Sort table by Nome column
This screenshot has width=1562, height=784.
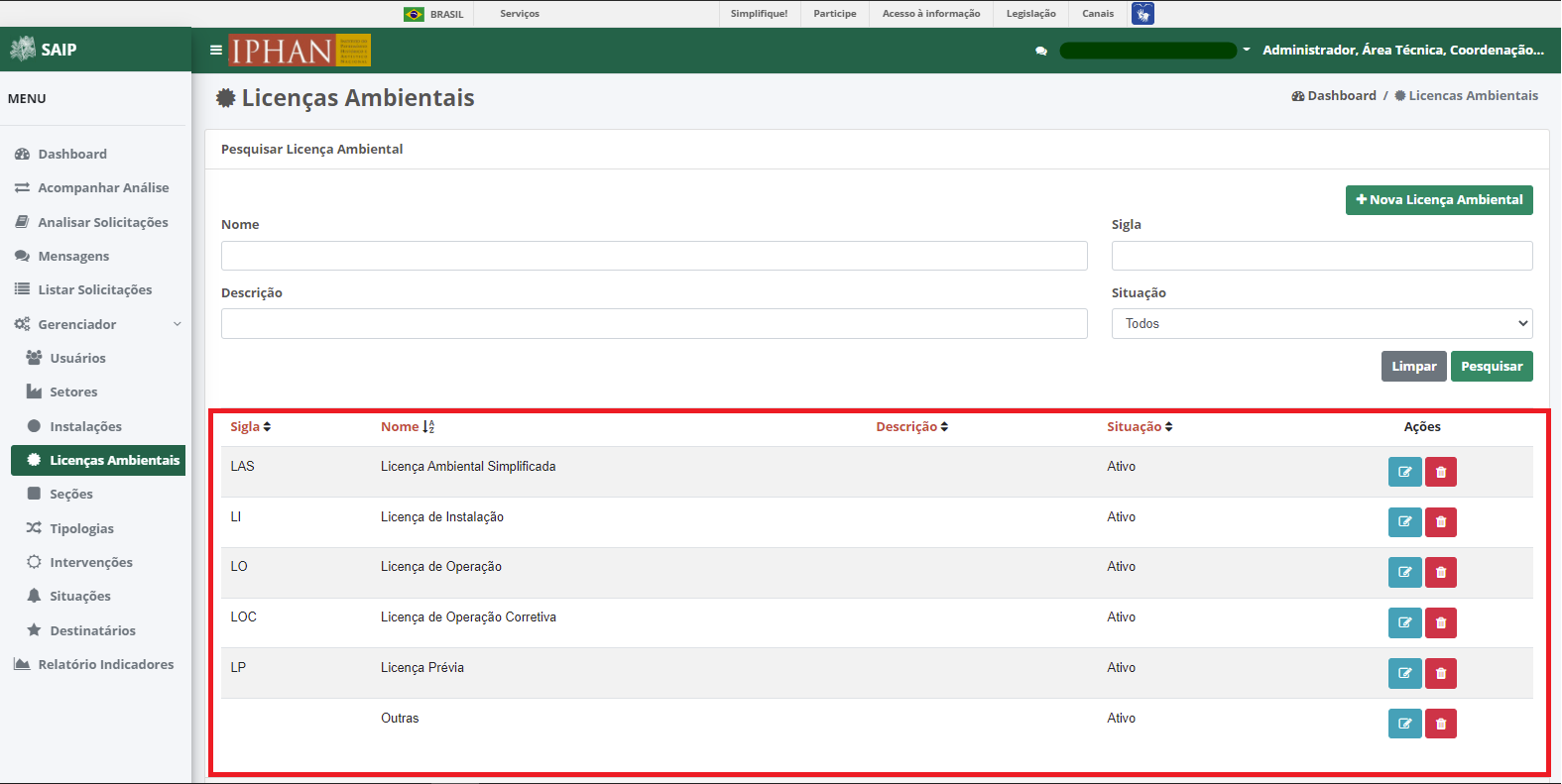(x=408, y=426)
